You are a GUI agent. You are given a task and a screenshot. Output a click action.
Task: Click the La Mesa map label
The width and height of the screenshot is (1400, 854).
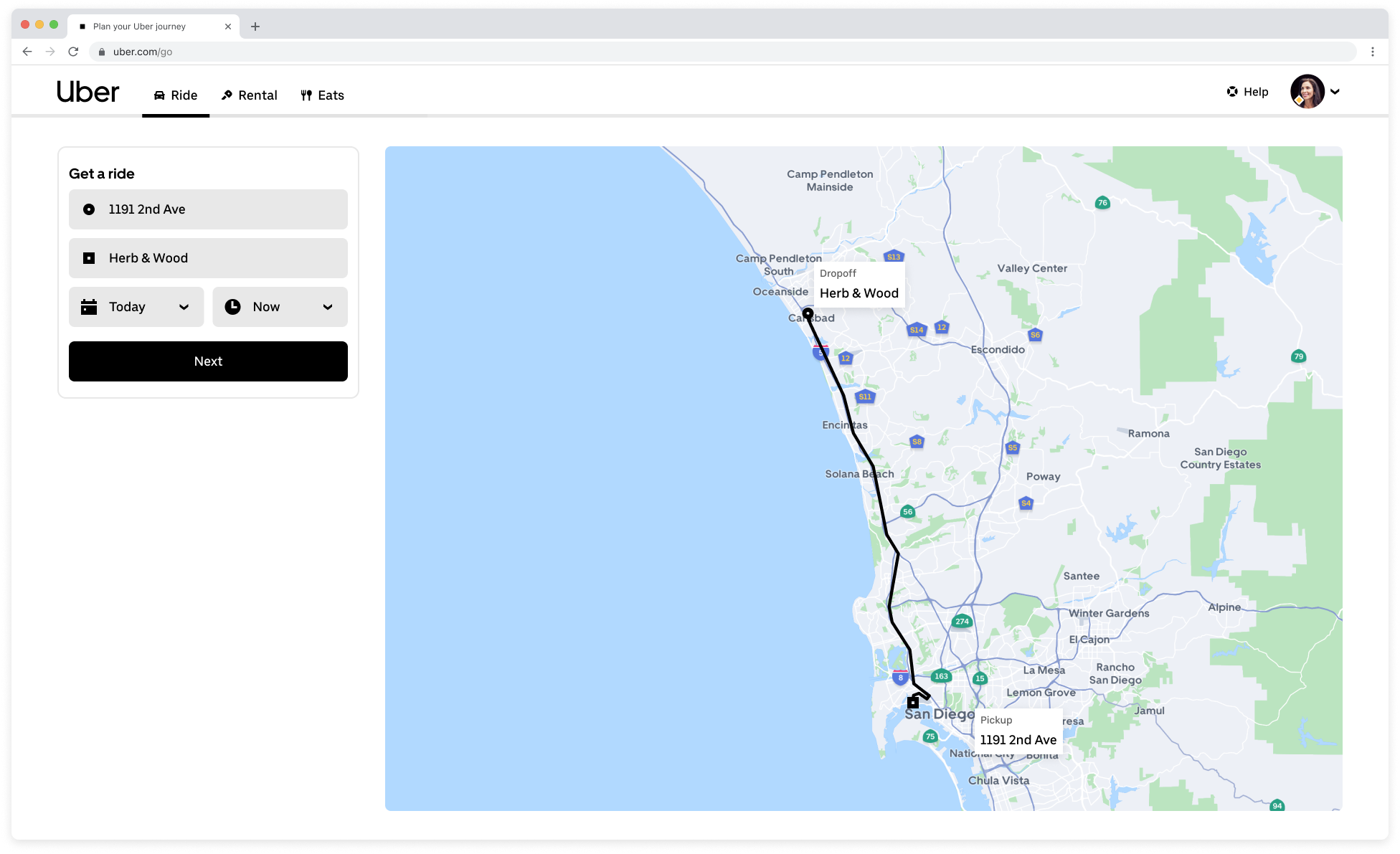(1044, 670)
